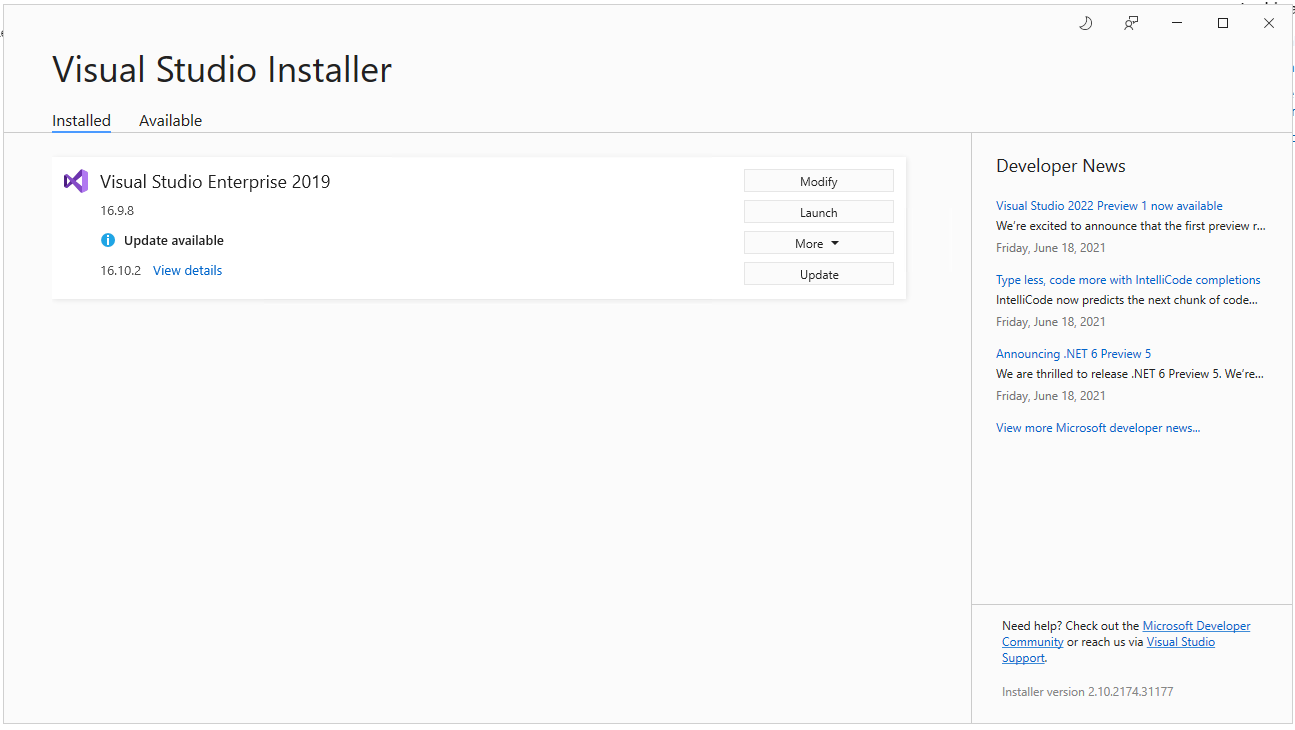Viewport: 1295px width, 730px height.
Task: Open the send feedback icon
Action: point(1131,23)
